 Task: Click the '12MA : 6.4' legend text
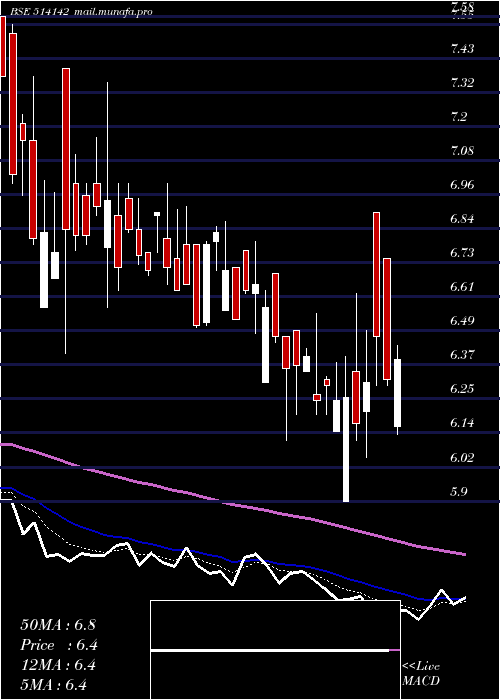(x=58, y=666)
